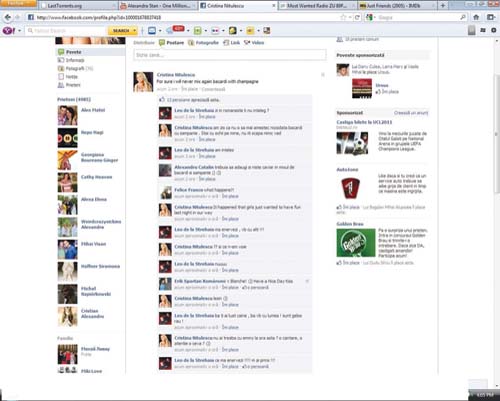Click the Castiga bilete la UCL2011 ad link

[x=364, y=122]
